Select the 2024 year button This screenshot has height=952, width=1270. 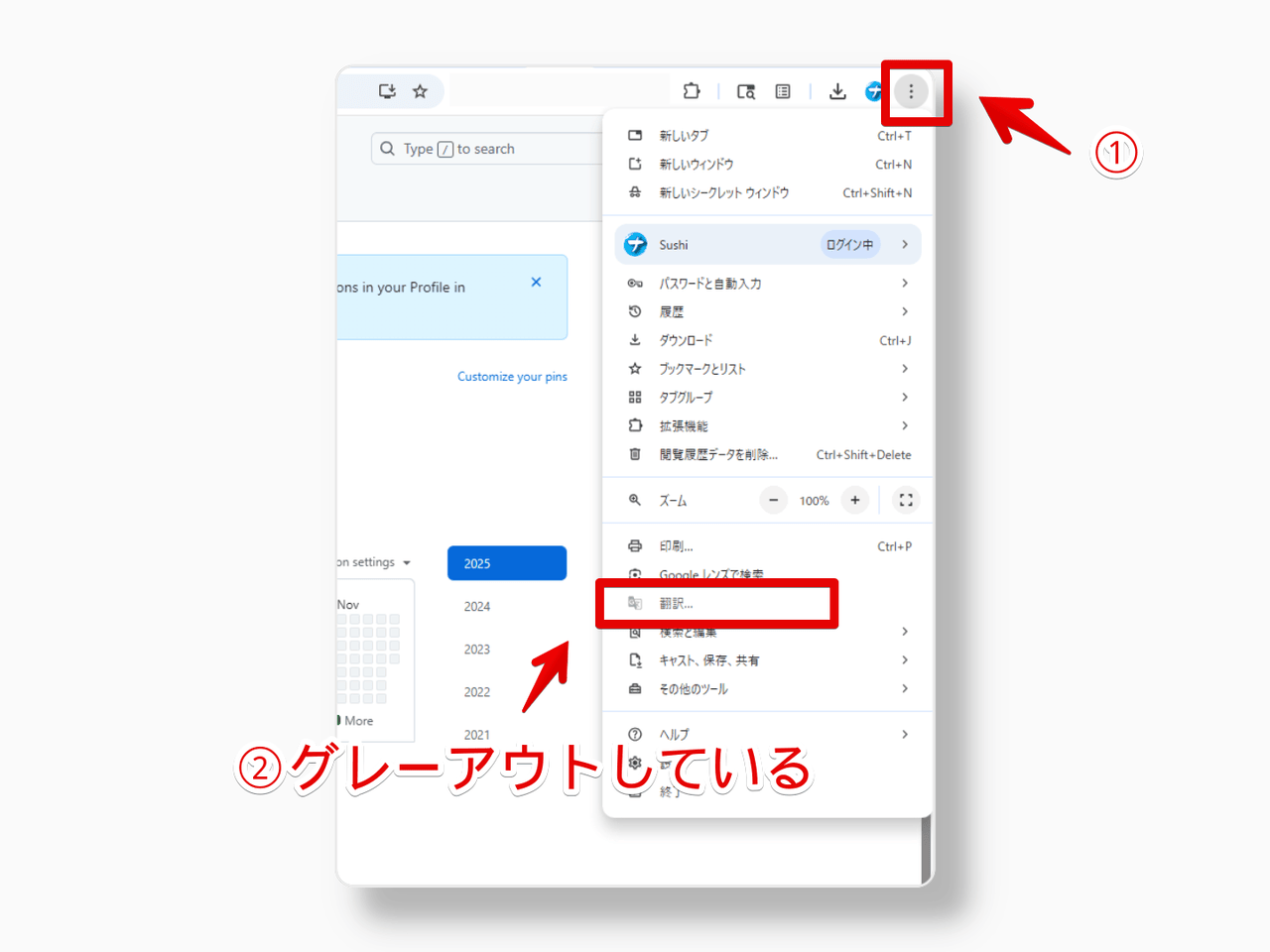point(477,606)
